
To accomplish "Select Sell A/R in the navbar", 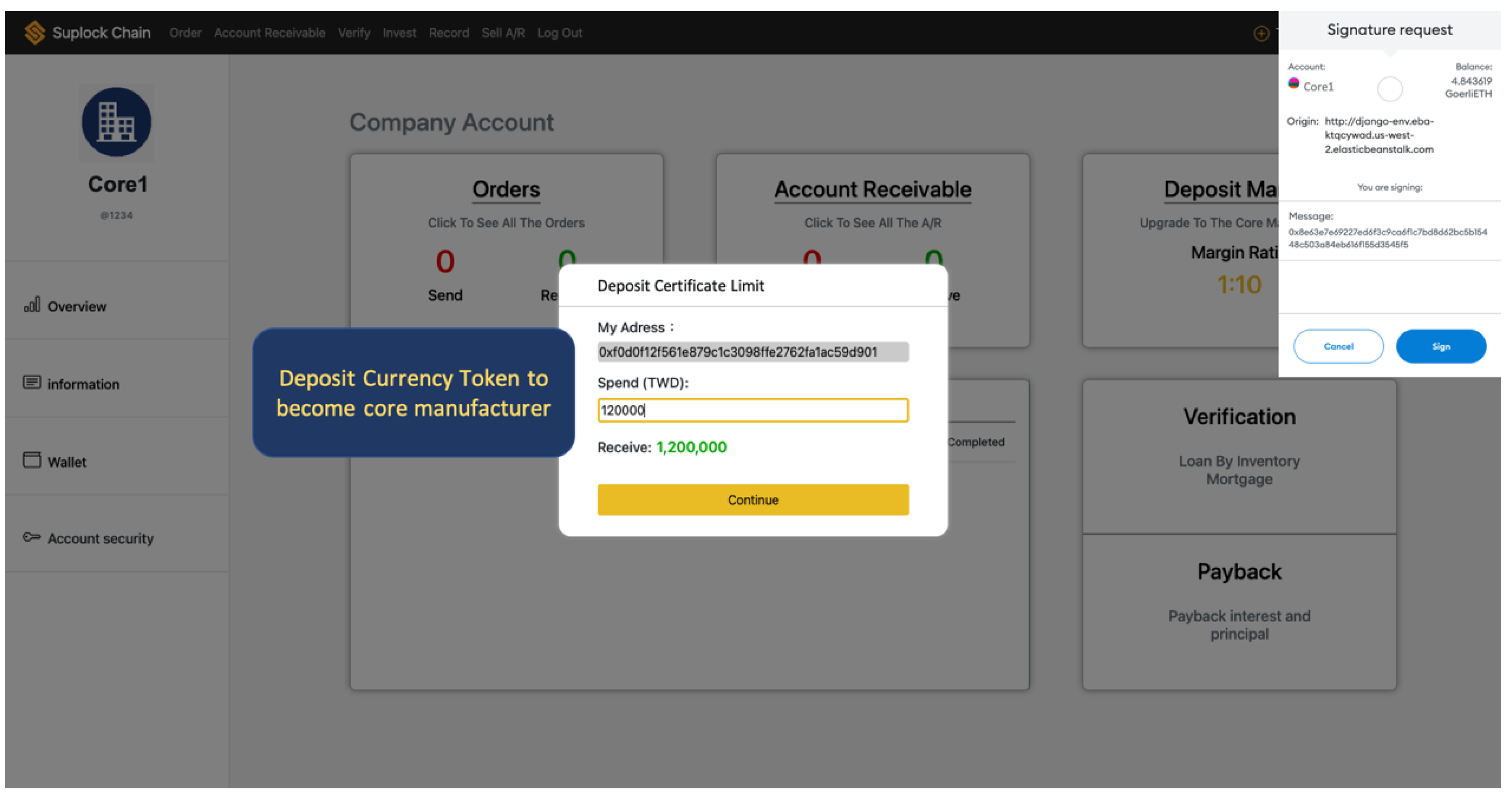I will 503,33.
